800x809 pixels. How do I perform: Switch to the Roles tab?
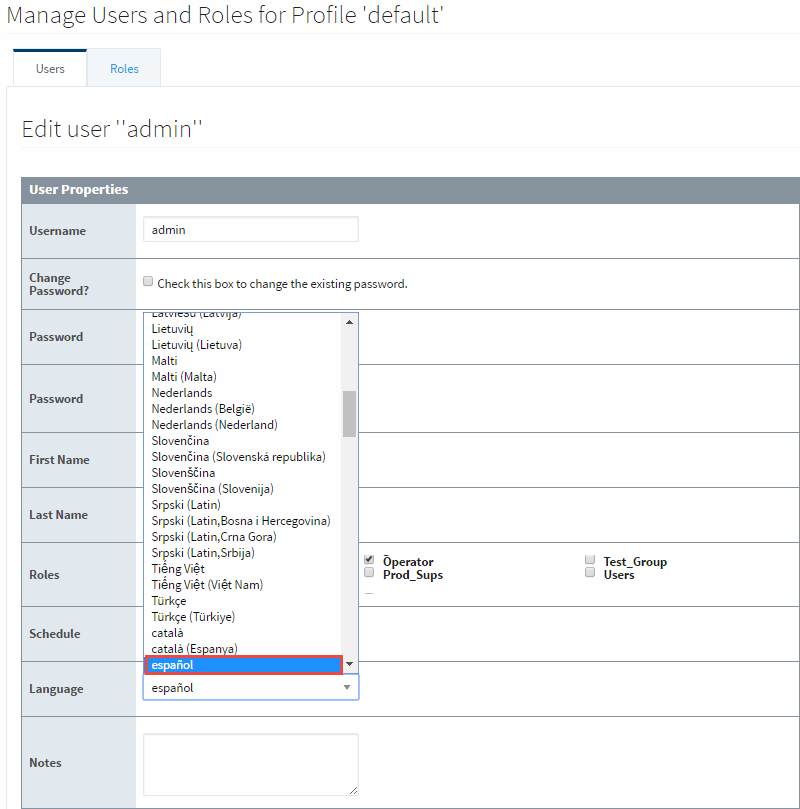[123, 68]
